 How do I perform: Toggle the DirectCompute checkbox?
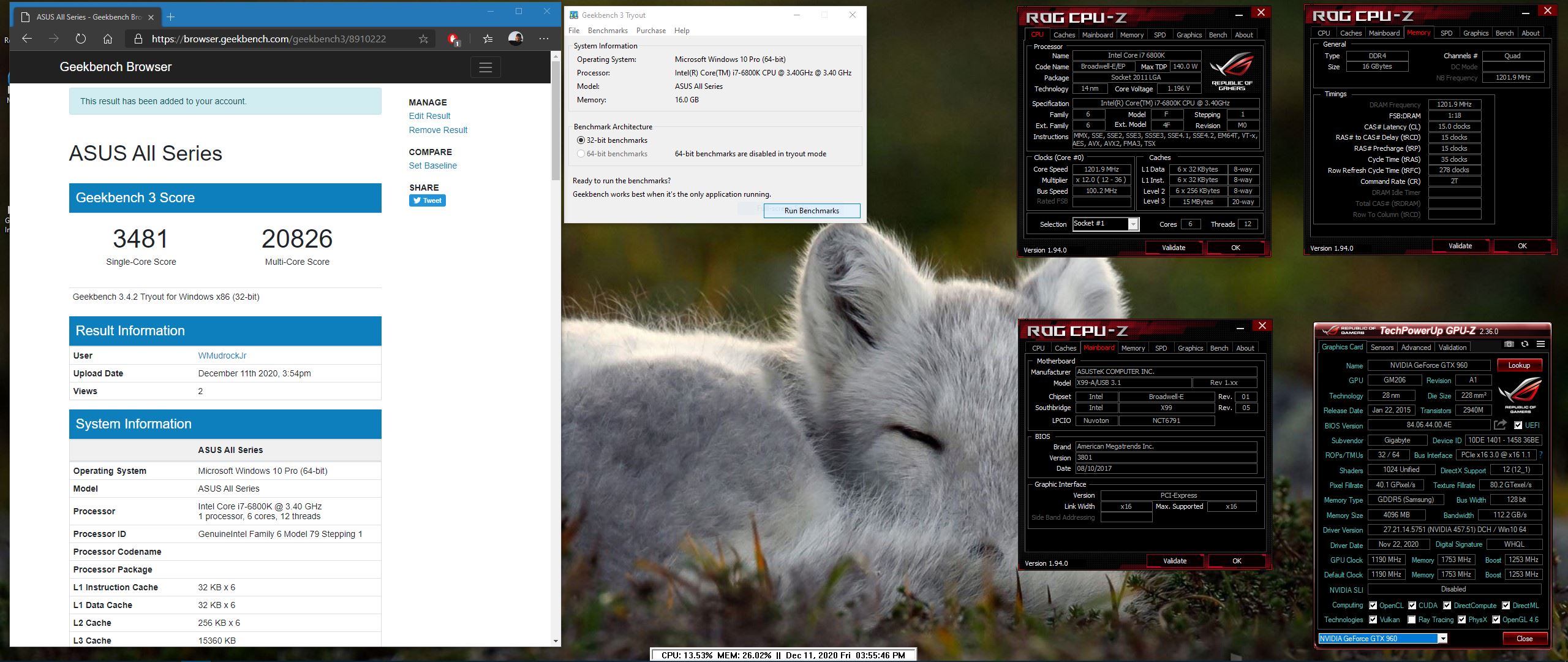(1447, 605)
